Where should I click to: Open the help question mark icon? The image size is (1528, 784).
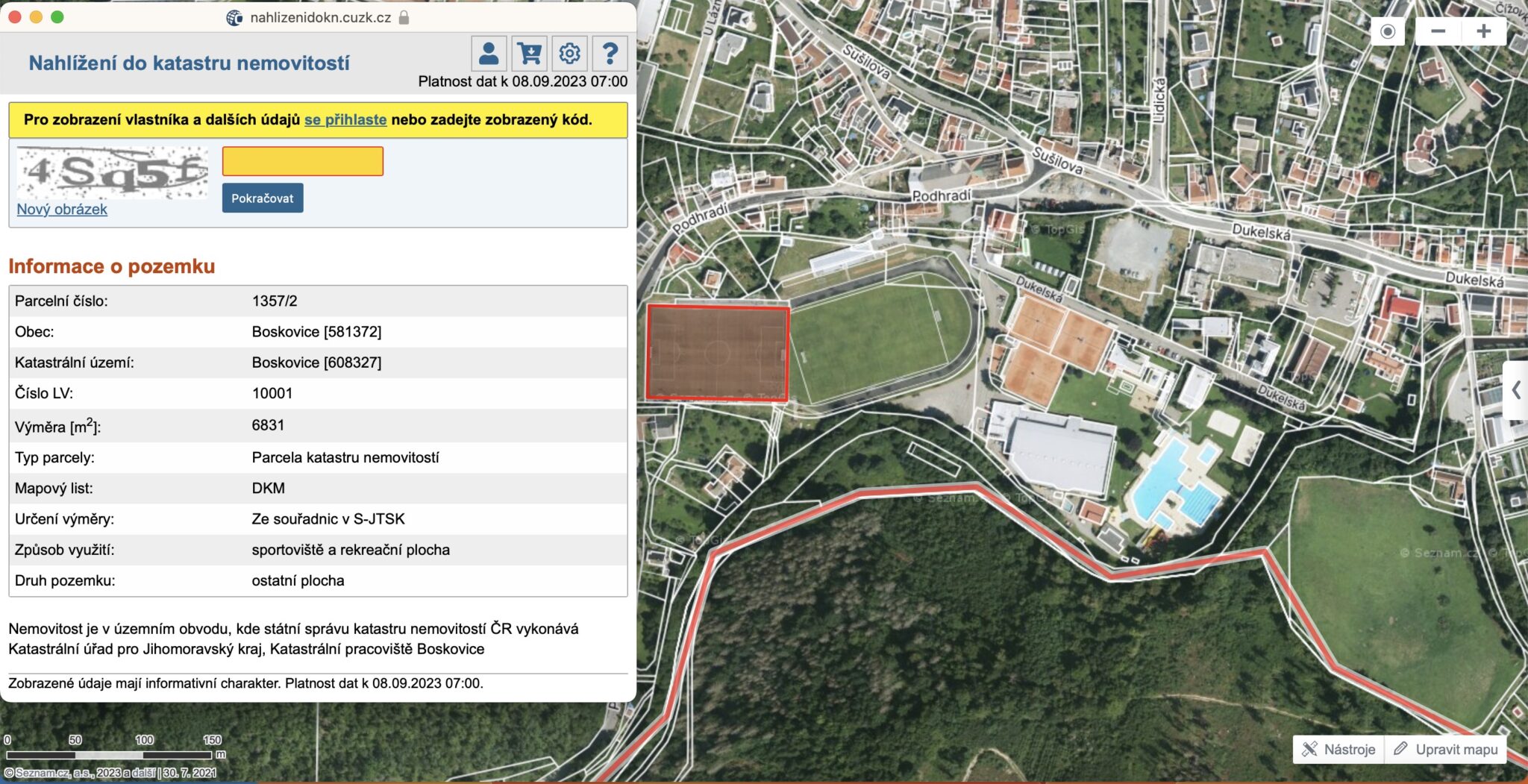click(610, 54)
